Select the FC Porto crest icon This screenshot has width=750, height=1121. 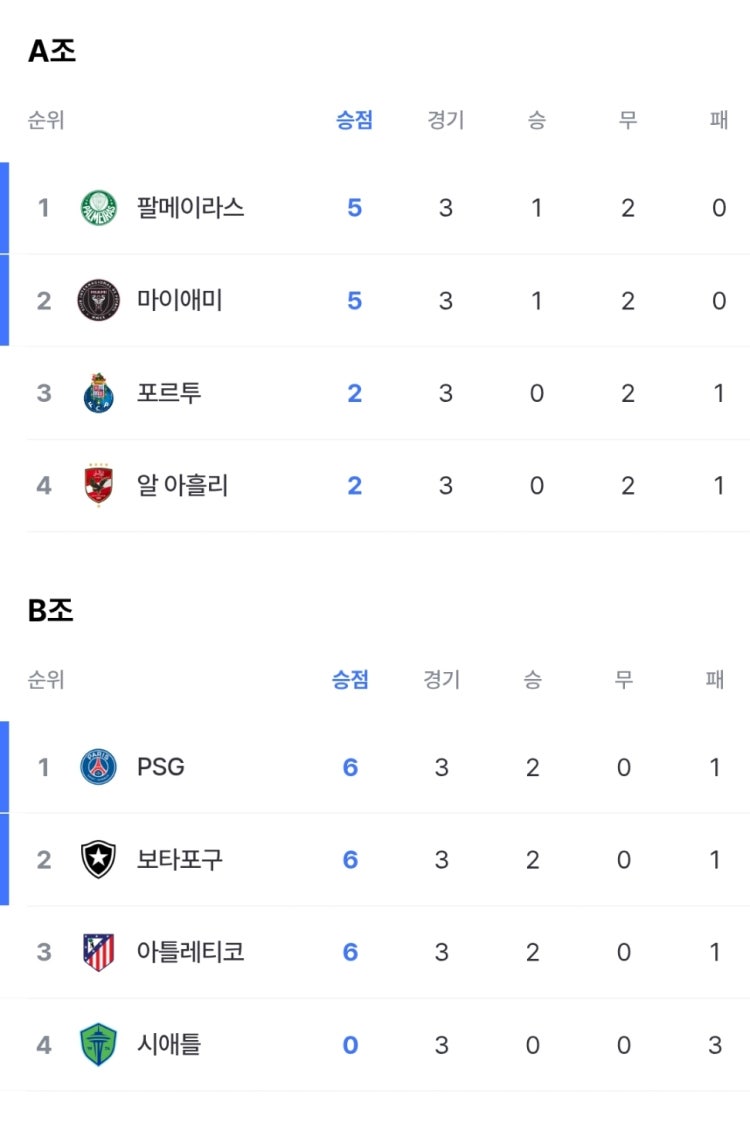point(99,393)
